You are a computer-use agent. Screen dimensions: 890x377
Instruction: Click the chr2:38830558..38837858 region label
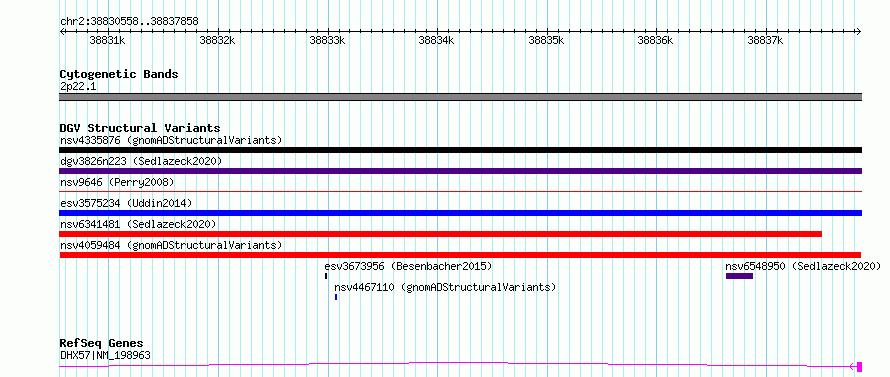tap(129, 22)
